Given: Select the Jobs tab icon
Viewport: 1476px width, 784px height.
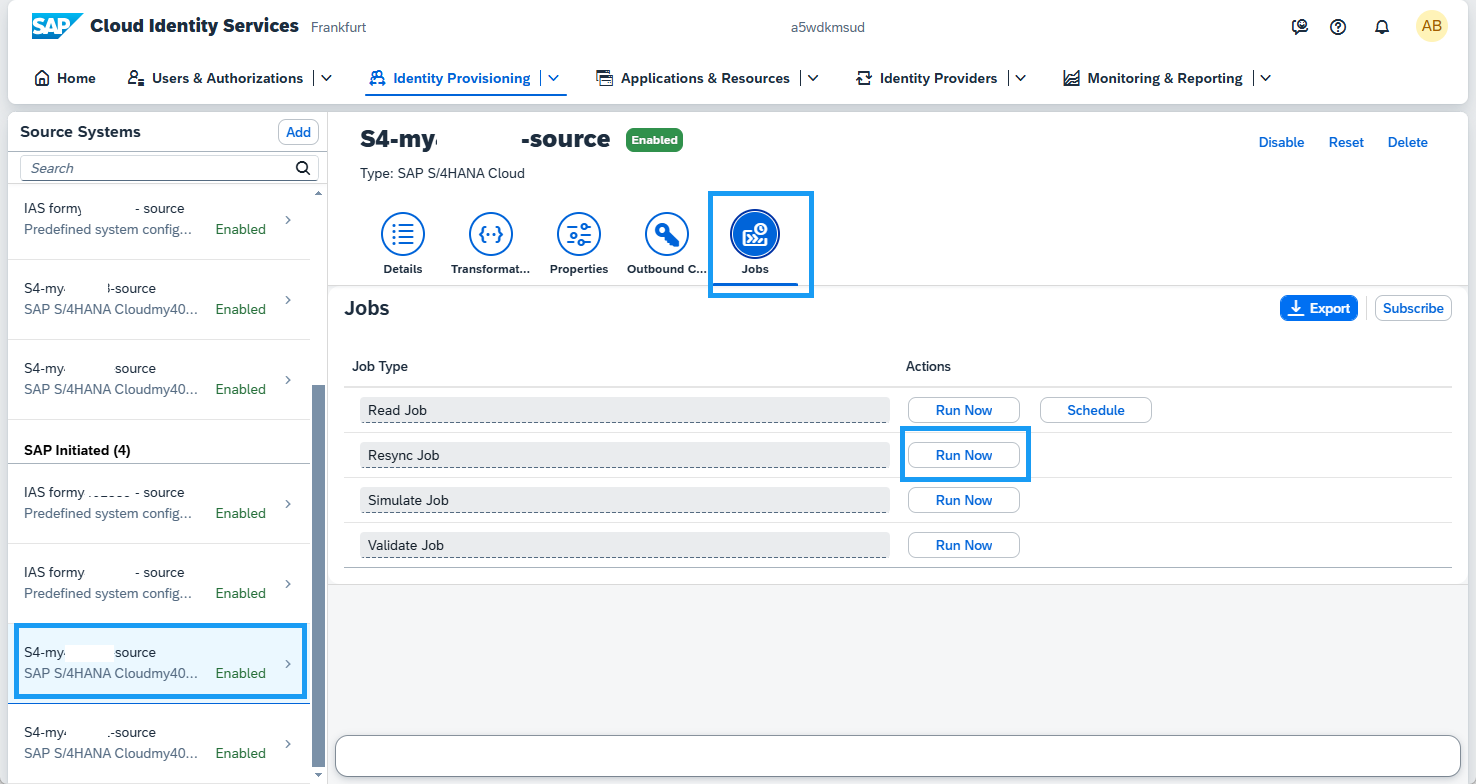Looking at the screenshot, I should [755, 235].
